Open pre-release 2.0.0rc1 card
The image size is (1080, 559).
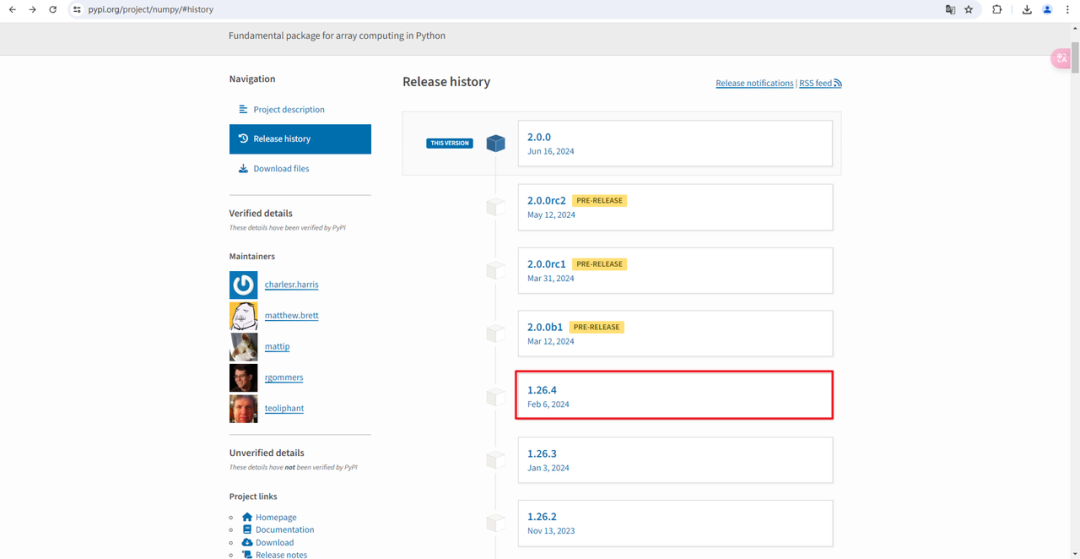point(675,271)
